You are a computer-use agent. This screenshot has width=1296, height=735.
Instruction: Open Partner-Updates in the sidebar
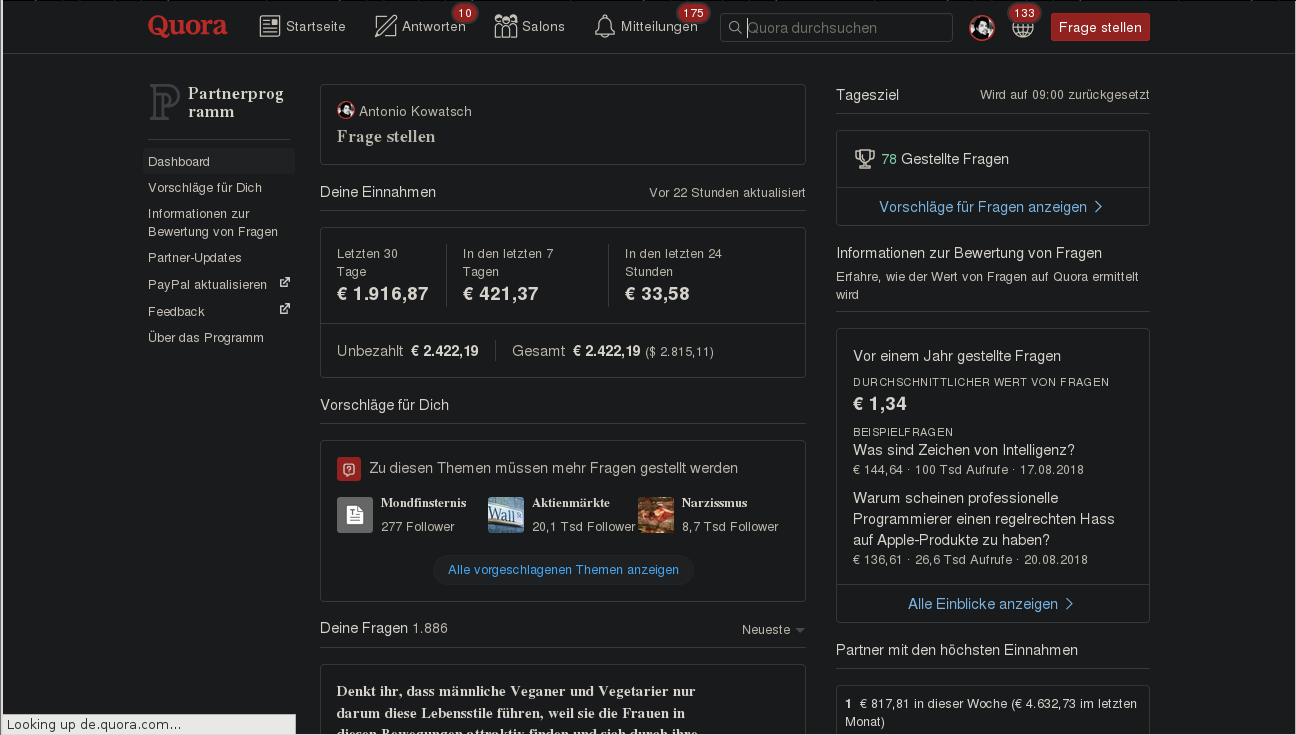coord(195,257)
